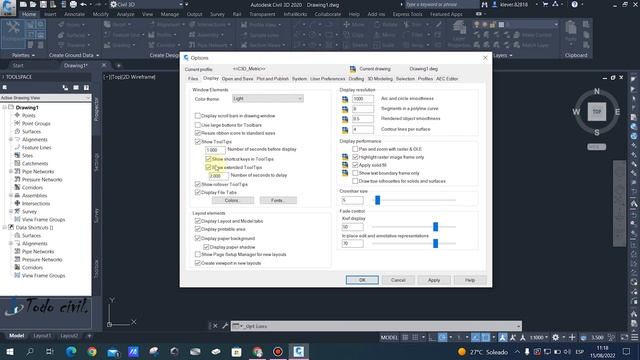Uncheck Resize ribbon icons to standard sizes
This screenshot has width=640, height=360.
pos(198,133)
